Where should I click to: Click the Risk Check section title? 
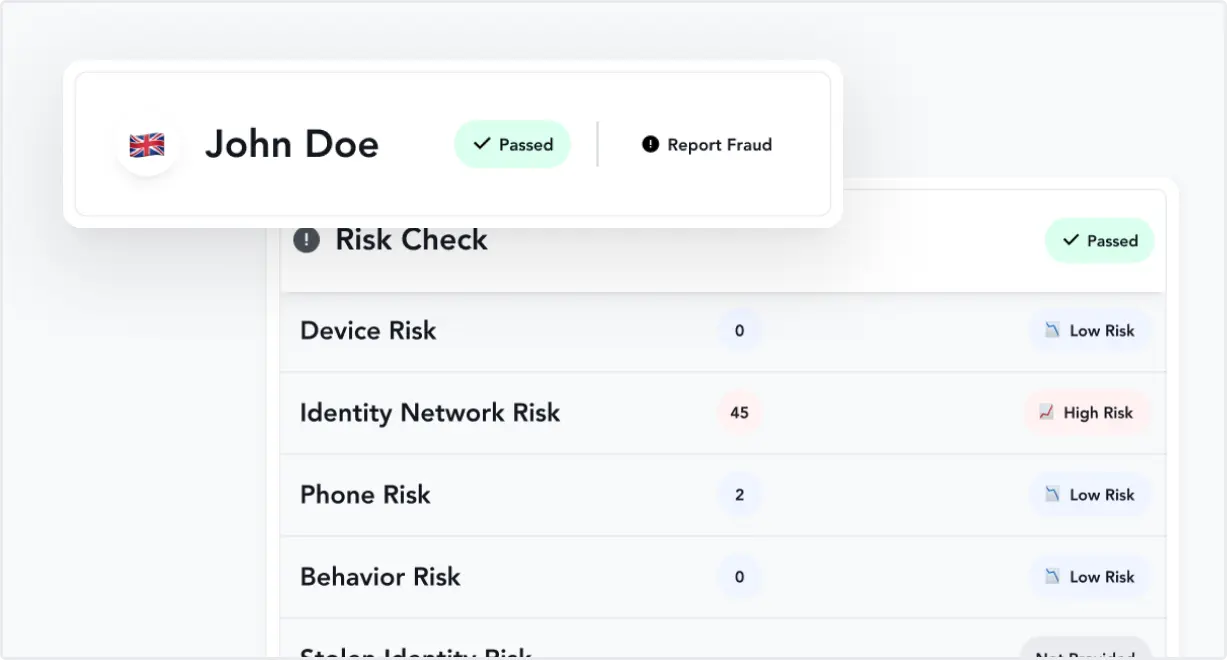(x=411, y=240)
